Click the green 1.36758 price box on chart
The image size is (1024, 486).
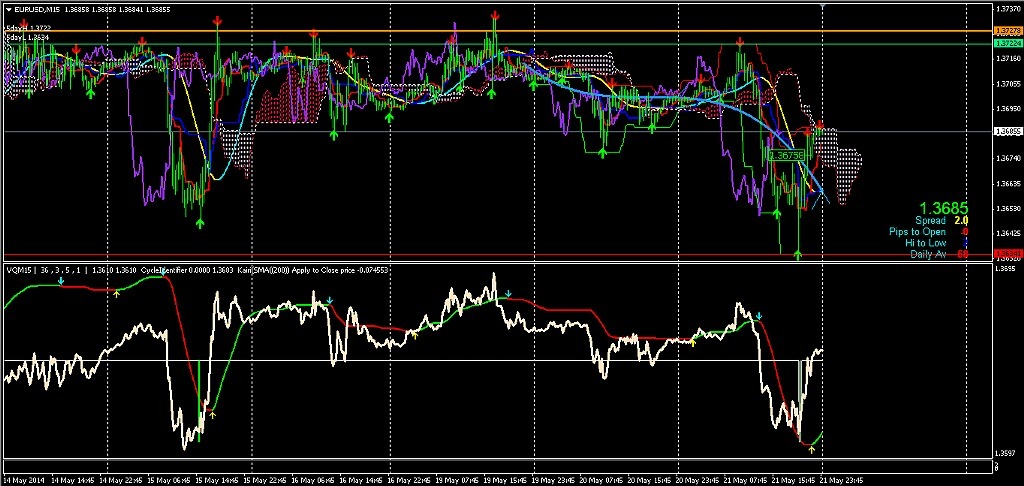pyautogui.click(x=786, y=155)
